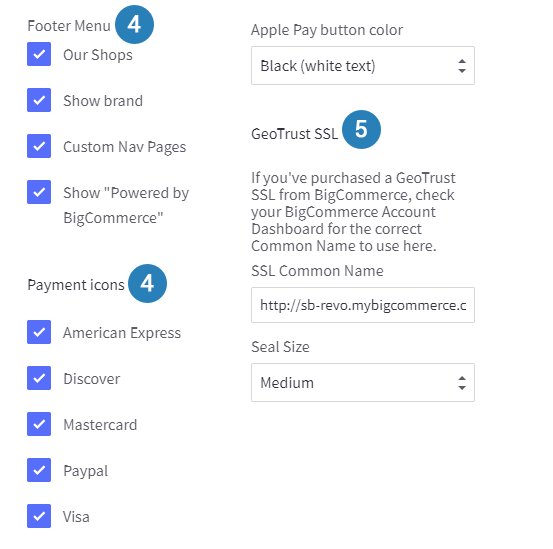Toggle the Show brand checkbox
This screenshot has height=549, width=553.
[x=39, y=100]
